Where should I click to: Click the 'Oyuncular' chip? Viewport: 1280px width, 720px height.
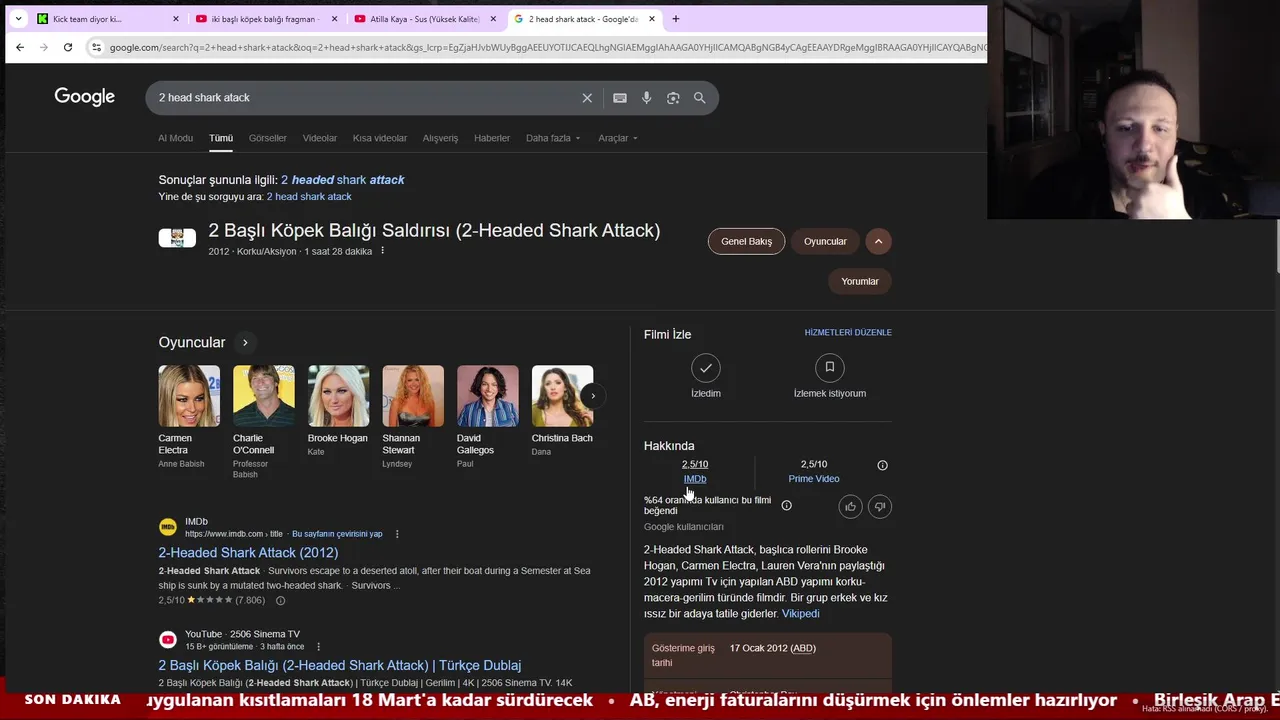(x=825, y=241)
